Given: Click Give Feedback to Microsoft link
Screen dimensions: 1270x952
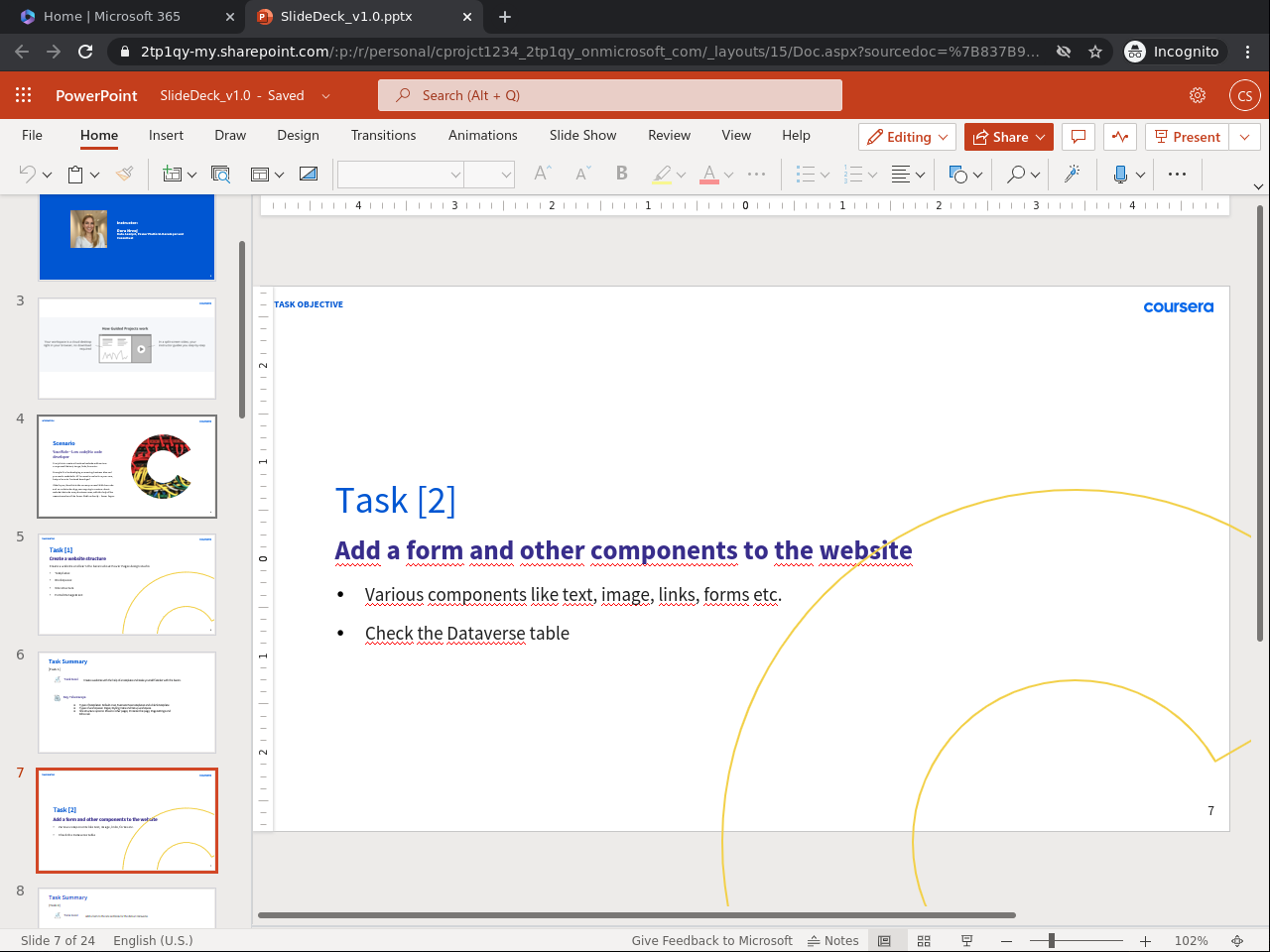Looking at the screenshot, I should point(711,940).
